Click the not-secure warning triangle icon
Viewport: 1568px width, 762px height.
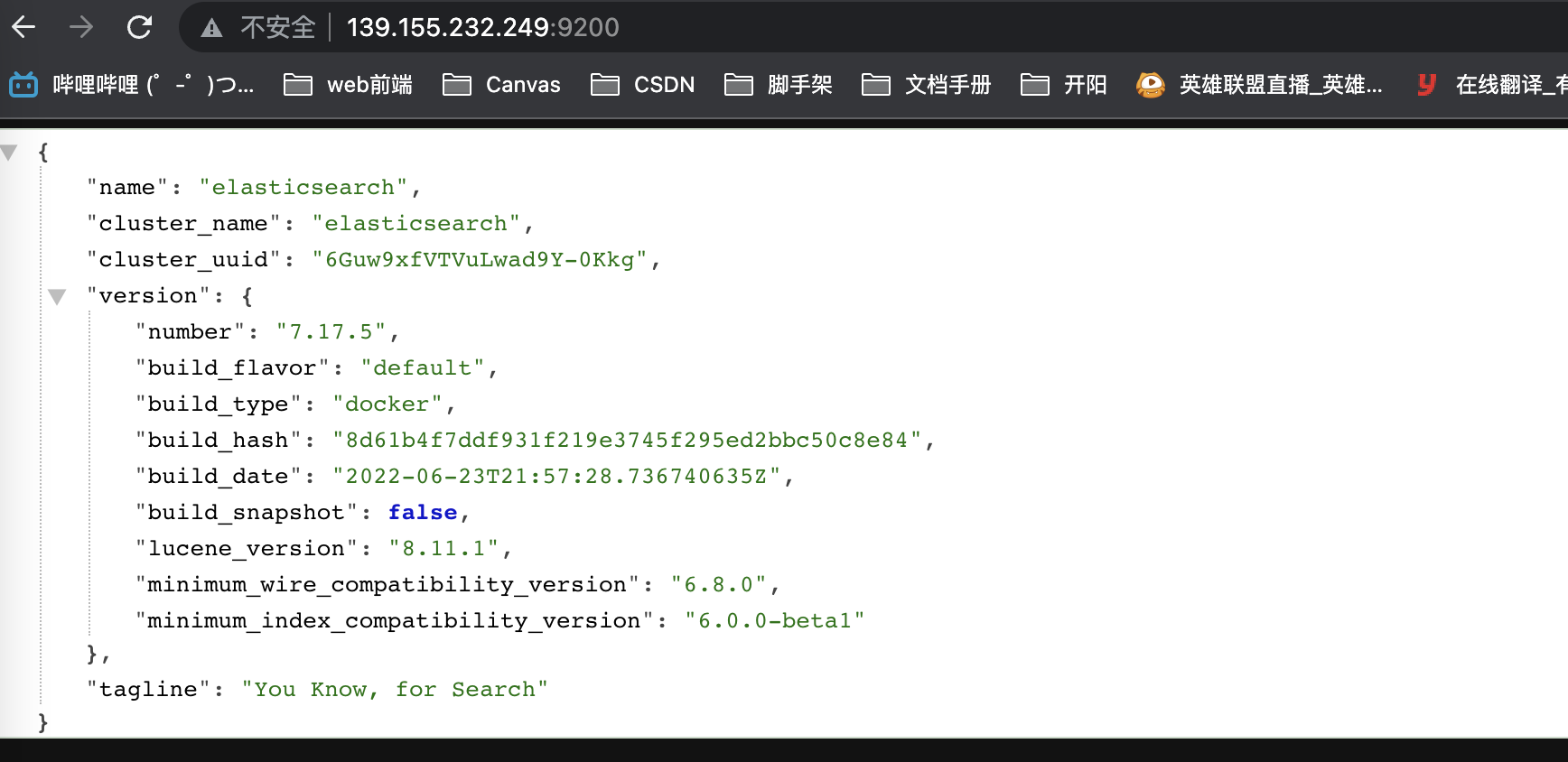click(211, 28)
